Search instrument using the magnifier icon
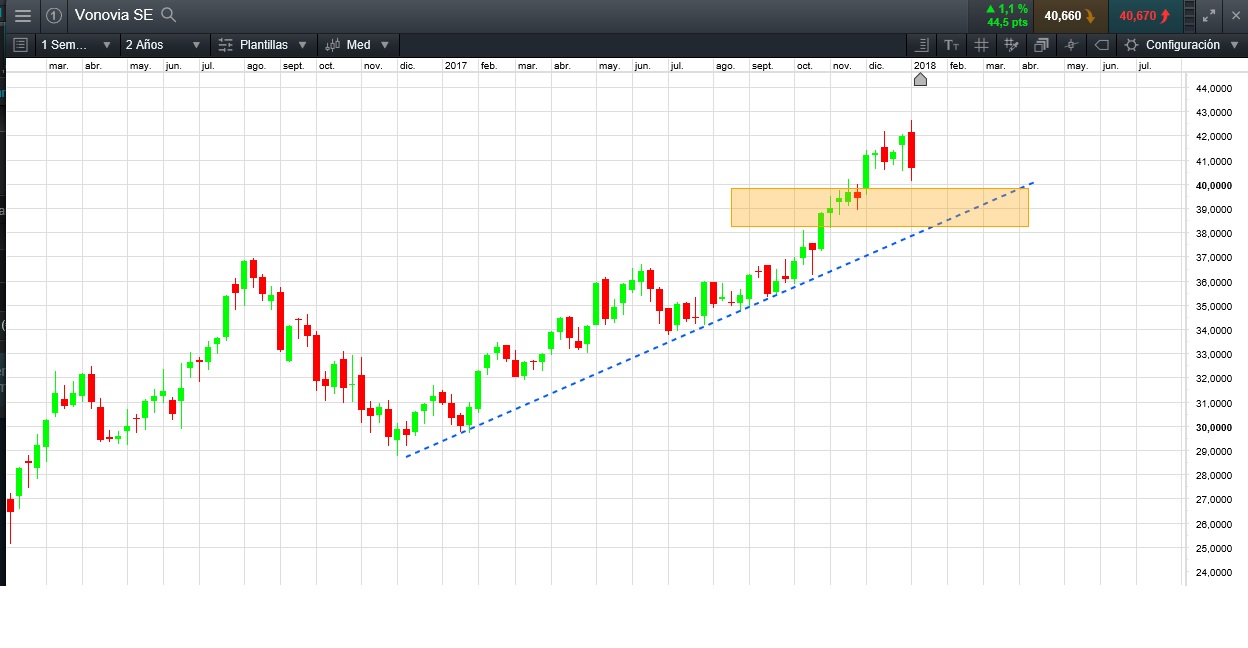 [x=169, y=15]
